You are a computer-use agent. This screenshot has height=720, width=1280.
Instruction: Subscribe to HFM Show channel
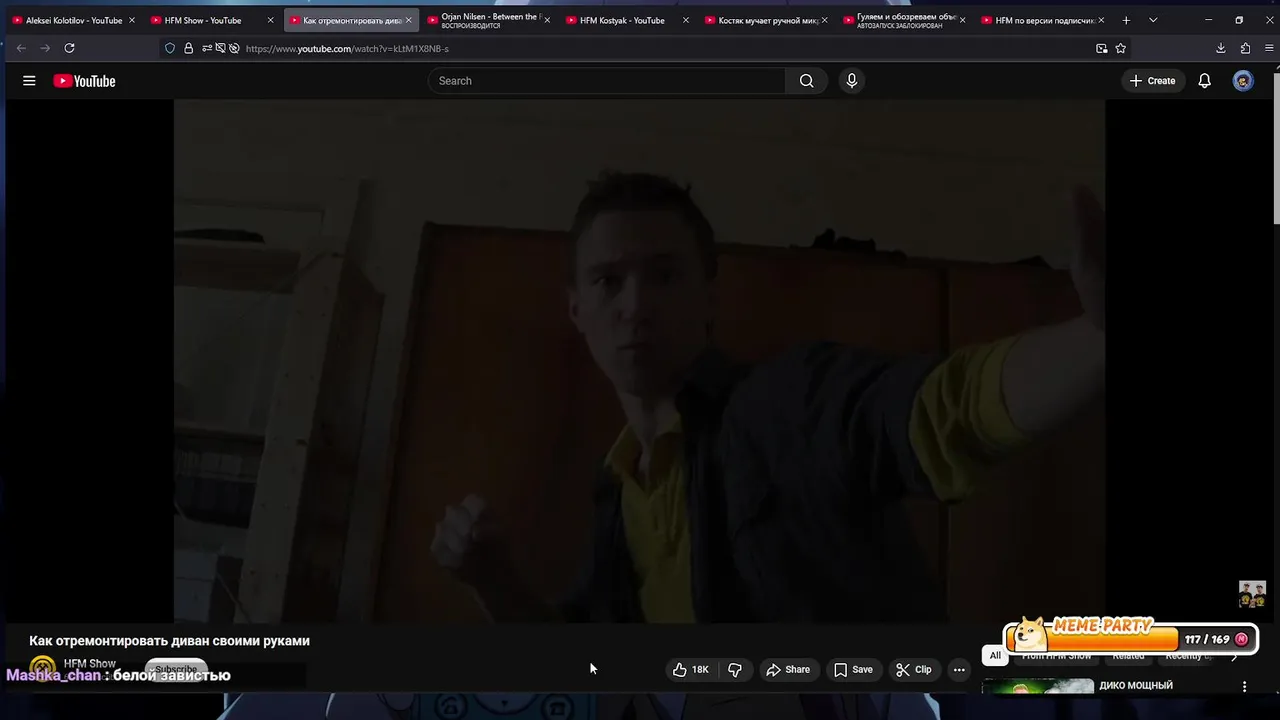[176, 669]
